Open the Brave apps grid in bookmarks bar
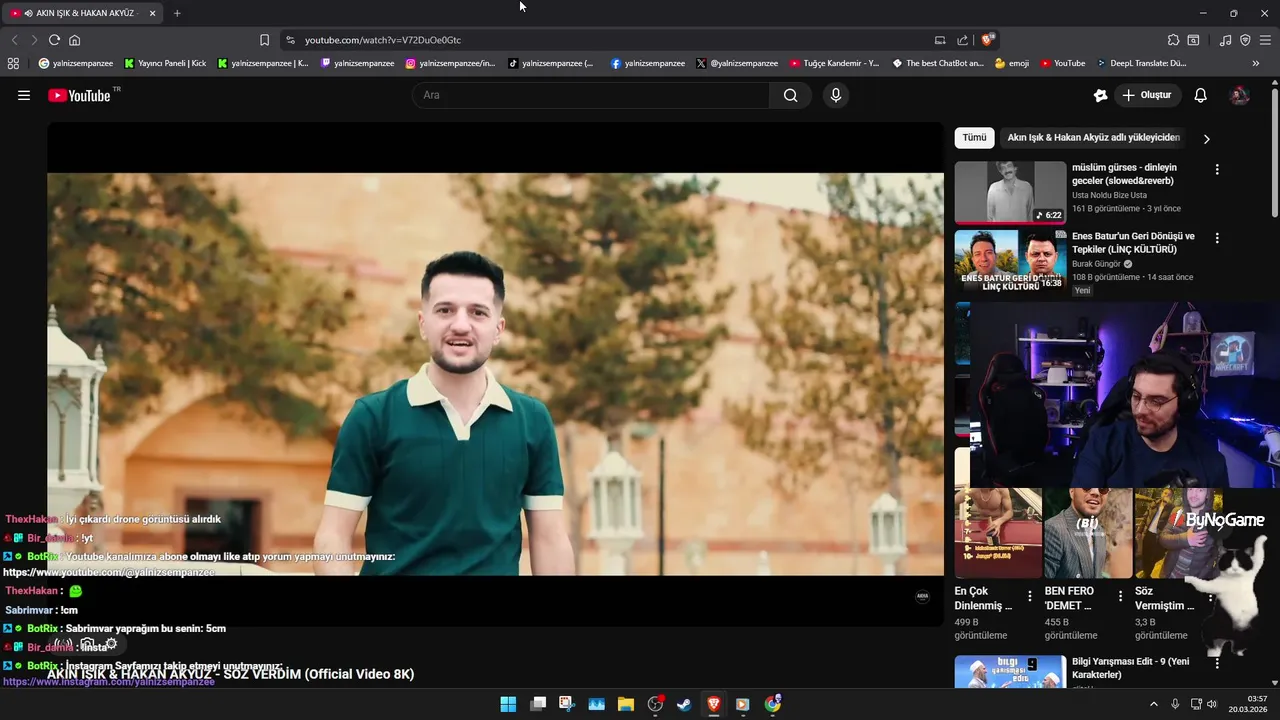This screenshot has height=720, width=1280. click(13, 63)
